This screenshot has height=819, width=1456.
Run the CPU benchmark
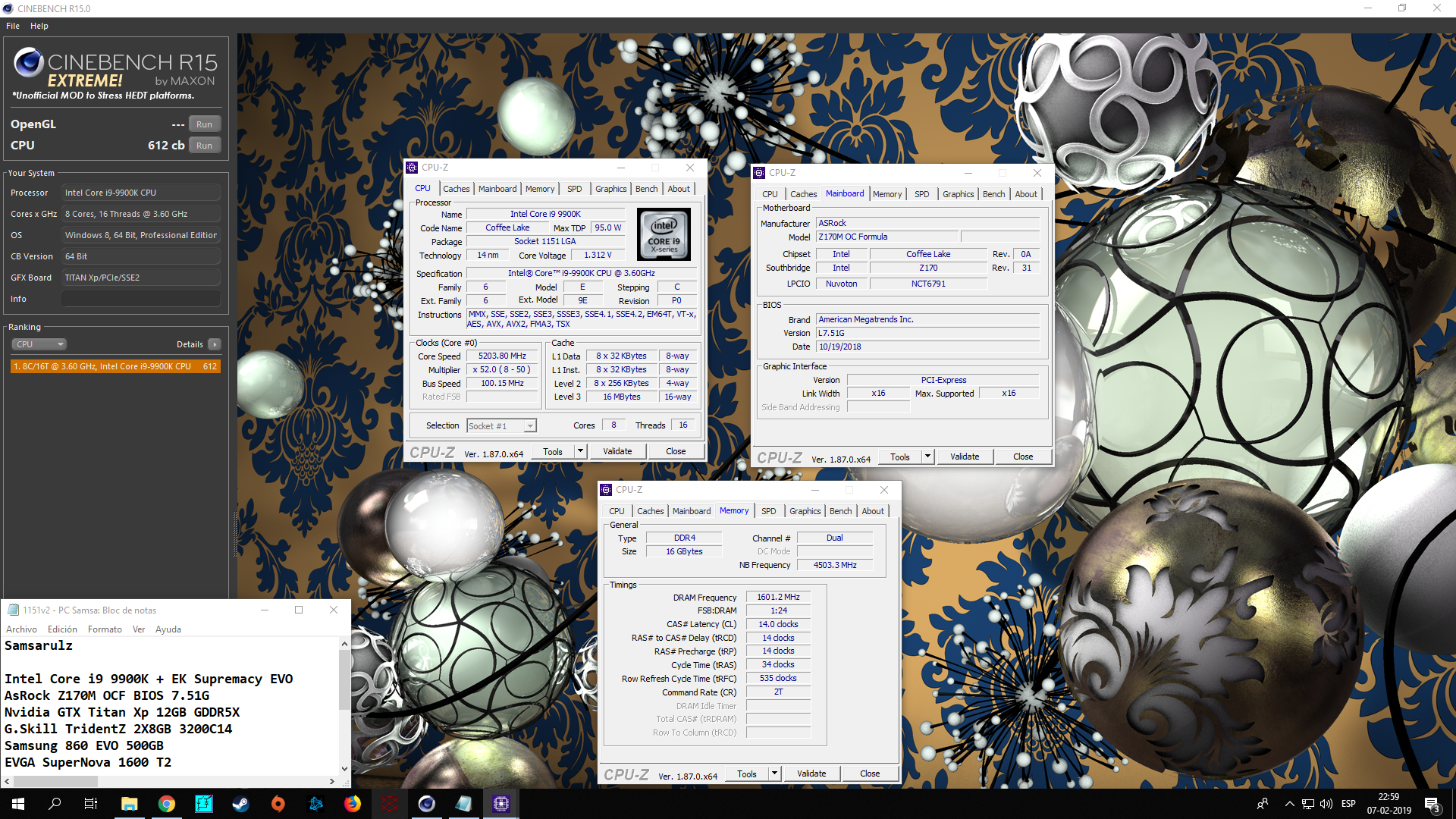(x=205, y=146)
